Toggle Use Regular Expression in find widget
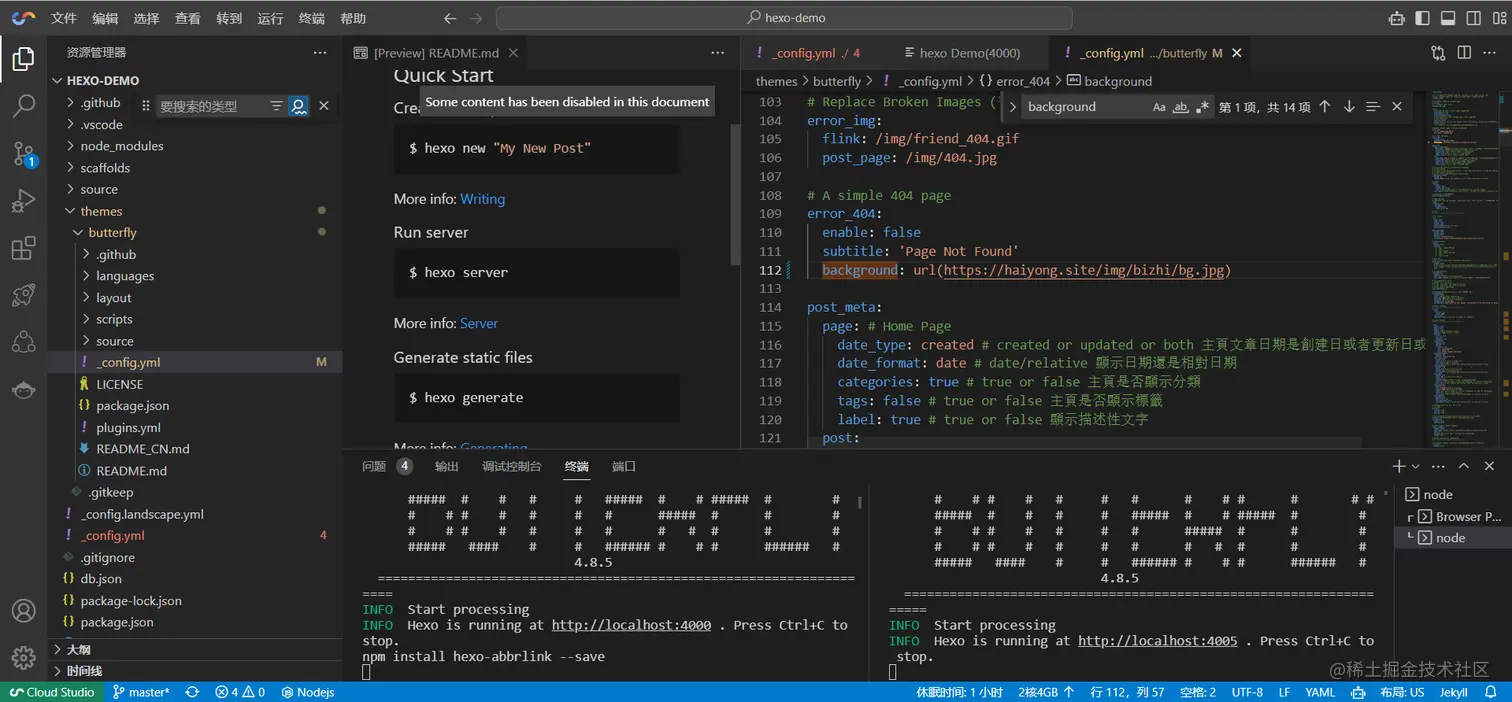Viewport: 1512px width, 702px height. point(1202,107)
